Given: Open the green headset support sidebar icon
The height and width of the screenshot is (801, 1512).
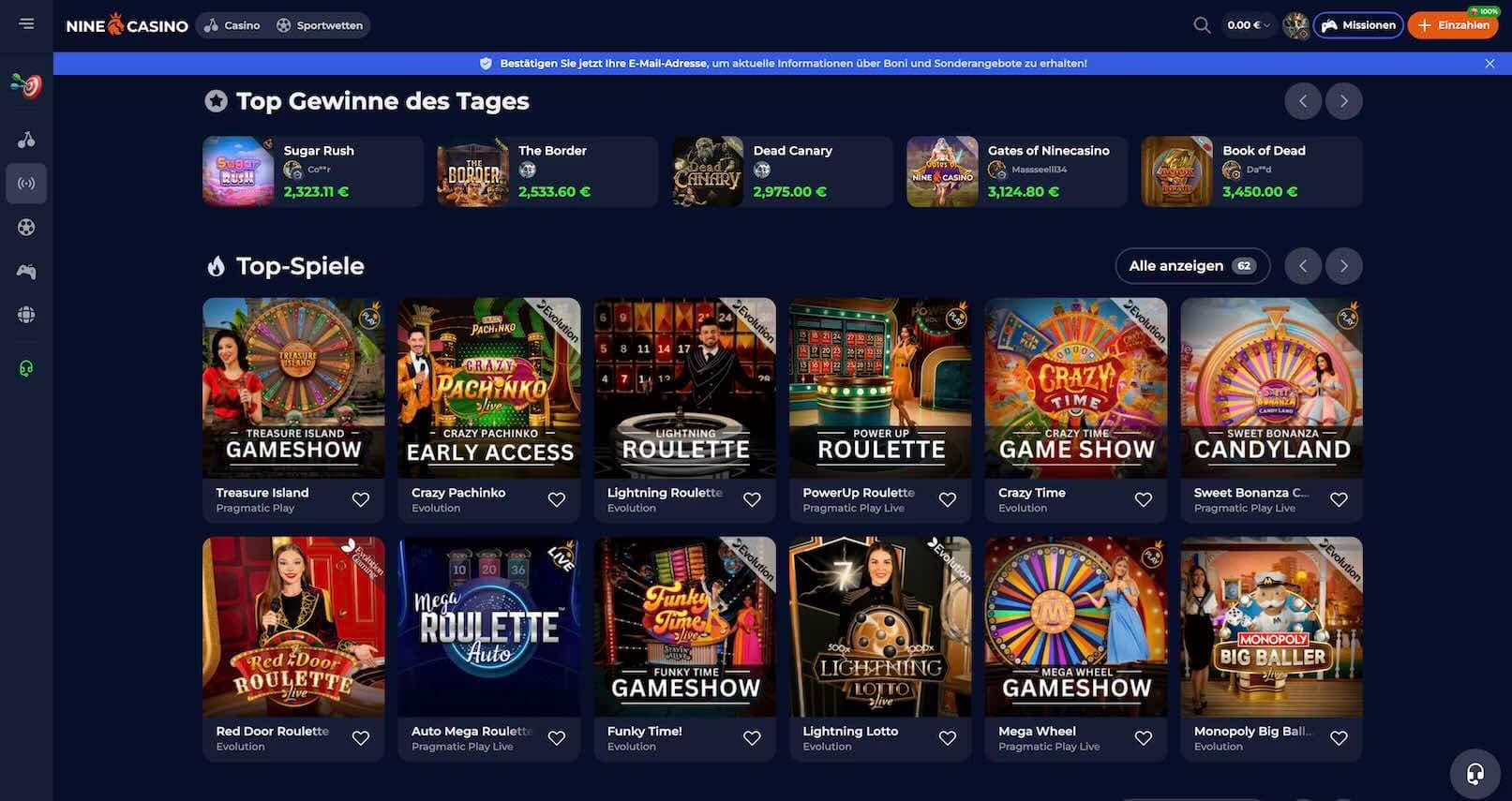Looking at the screenshot, I should (x=26, y=368).
